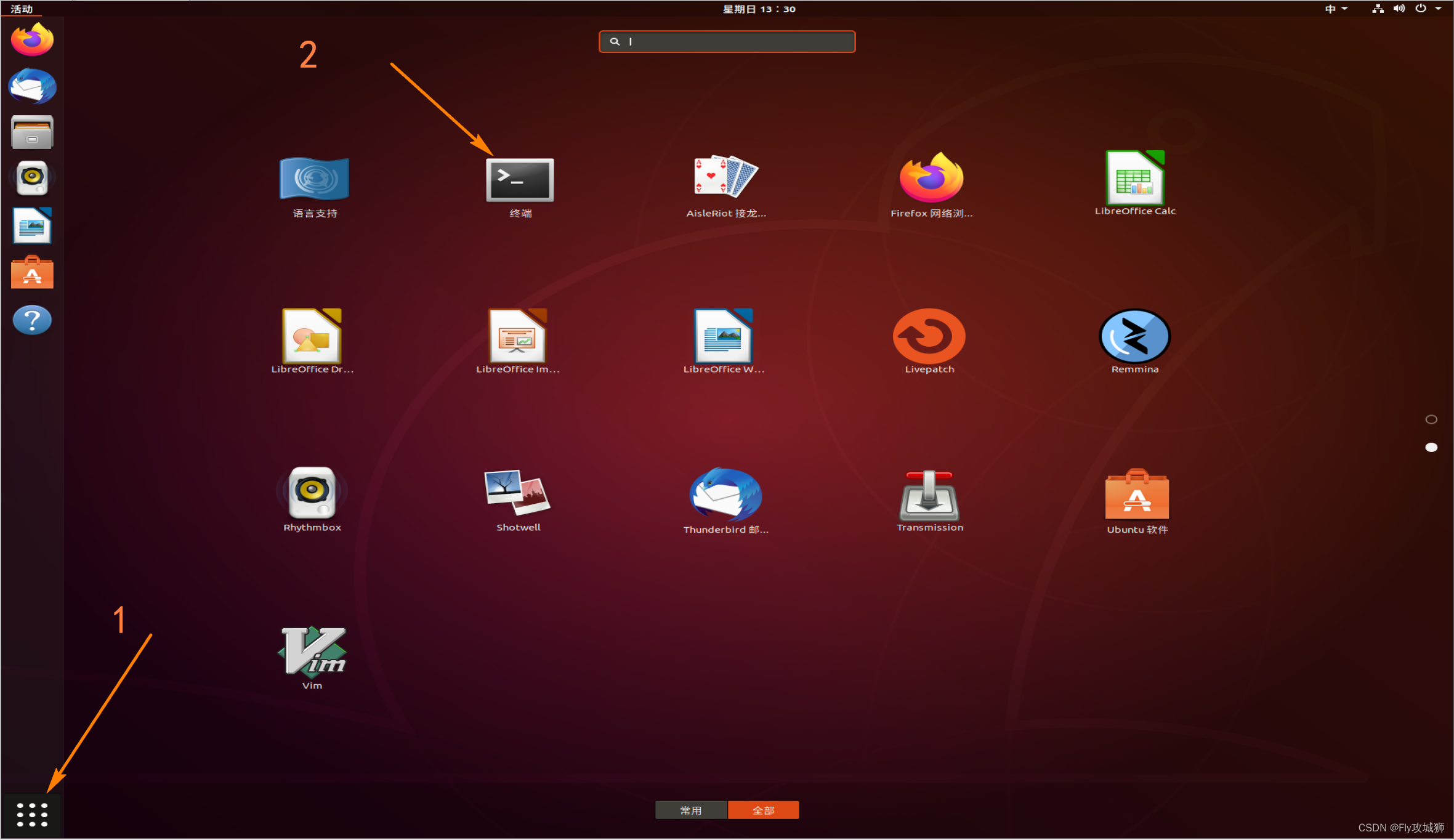Viewport: 1454px width, 840px height.
Task: Select the second page indicator dot
Action: point(1431,447)
